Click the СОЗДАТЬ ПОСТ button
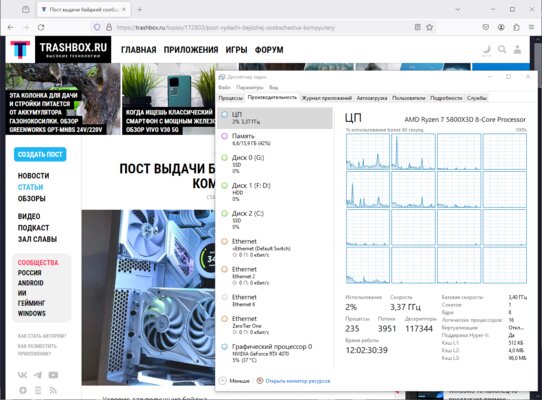 pos(40,155)
